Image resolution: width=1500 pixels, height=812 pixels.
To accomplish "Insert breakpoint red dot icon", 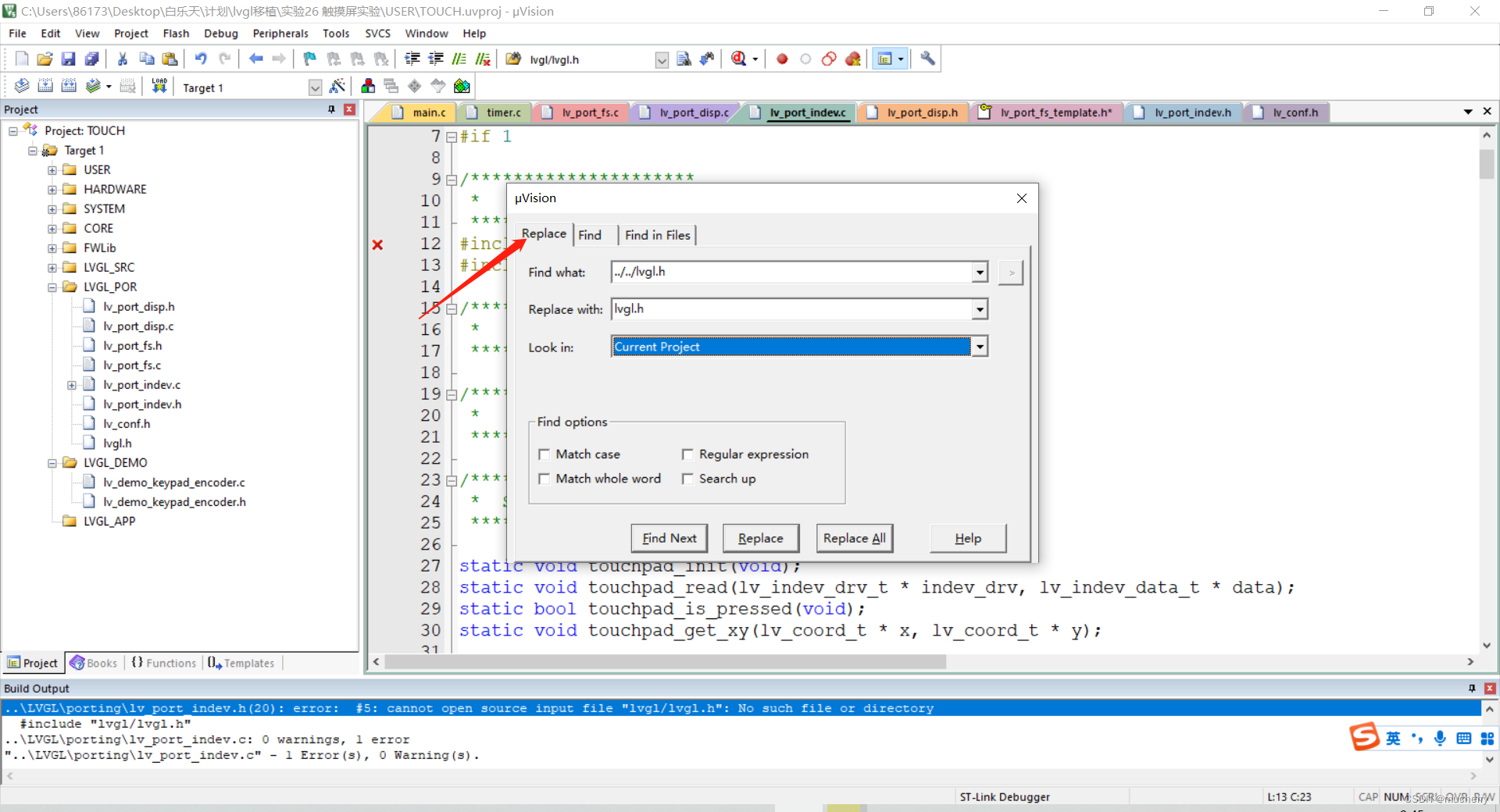I will 782,59.
